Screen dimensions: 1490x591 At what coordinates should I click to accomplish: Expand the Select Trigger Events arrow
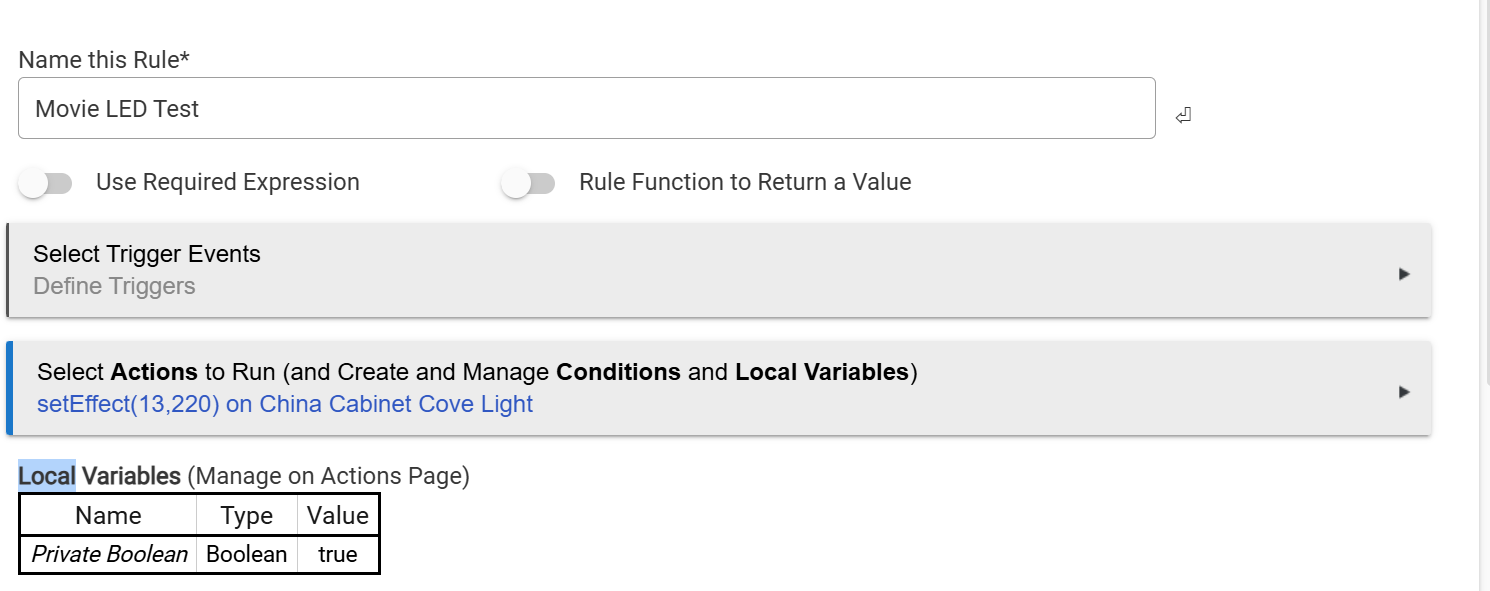point(1404,274)
